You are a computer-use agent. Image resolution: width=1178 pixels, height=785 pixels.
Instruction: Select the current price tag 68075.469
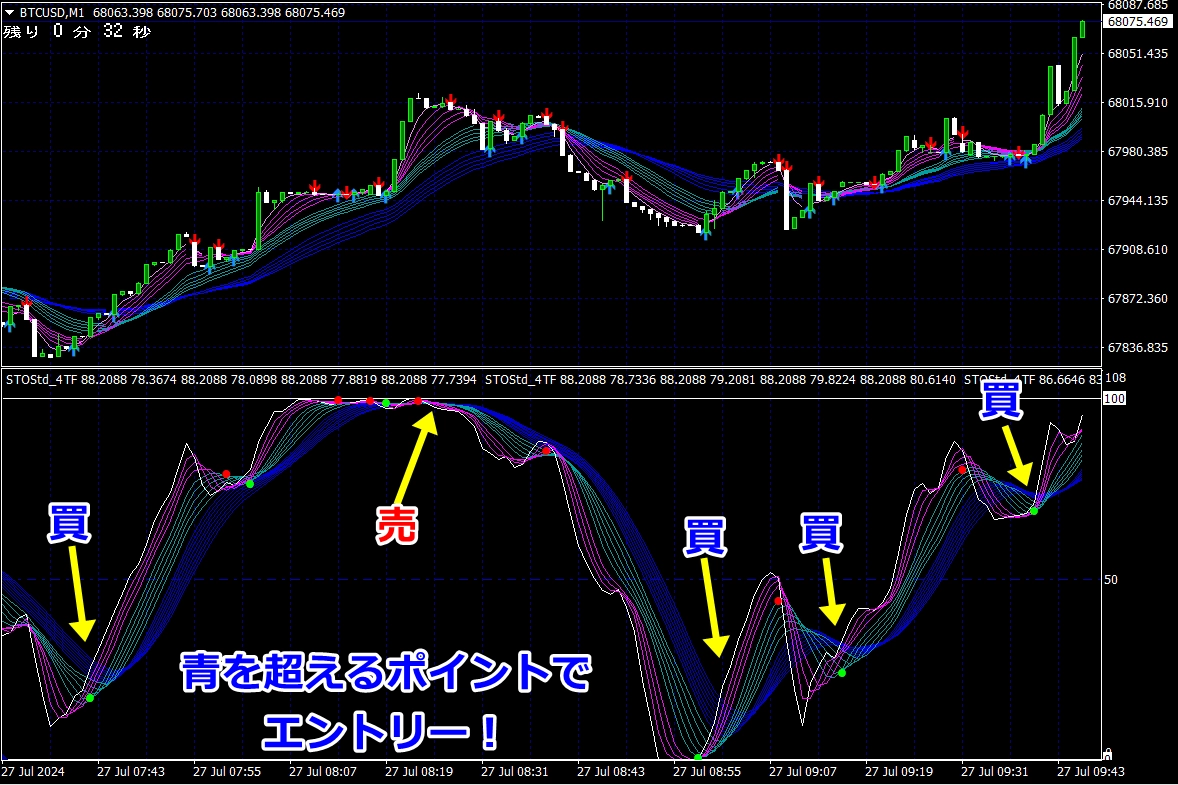(x=1138, y=22)
